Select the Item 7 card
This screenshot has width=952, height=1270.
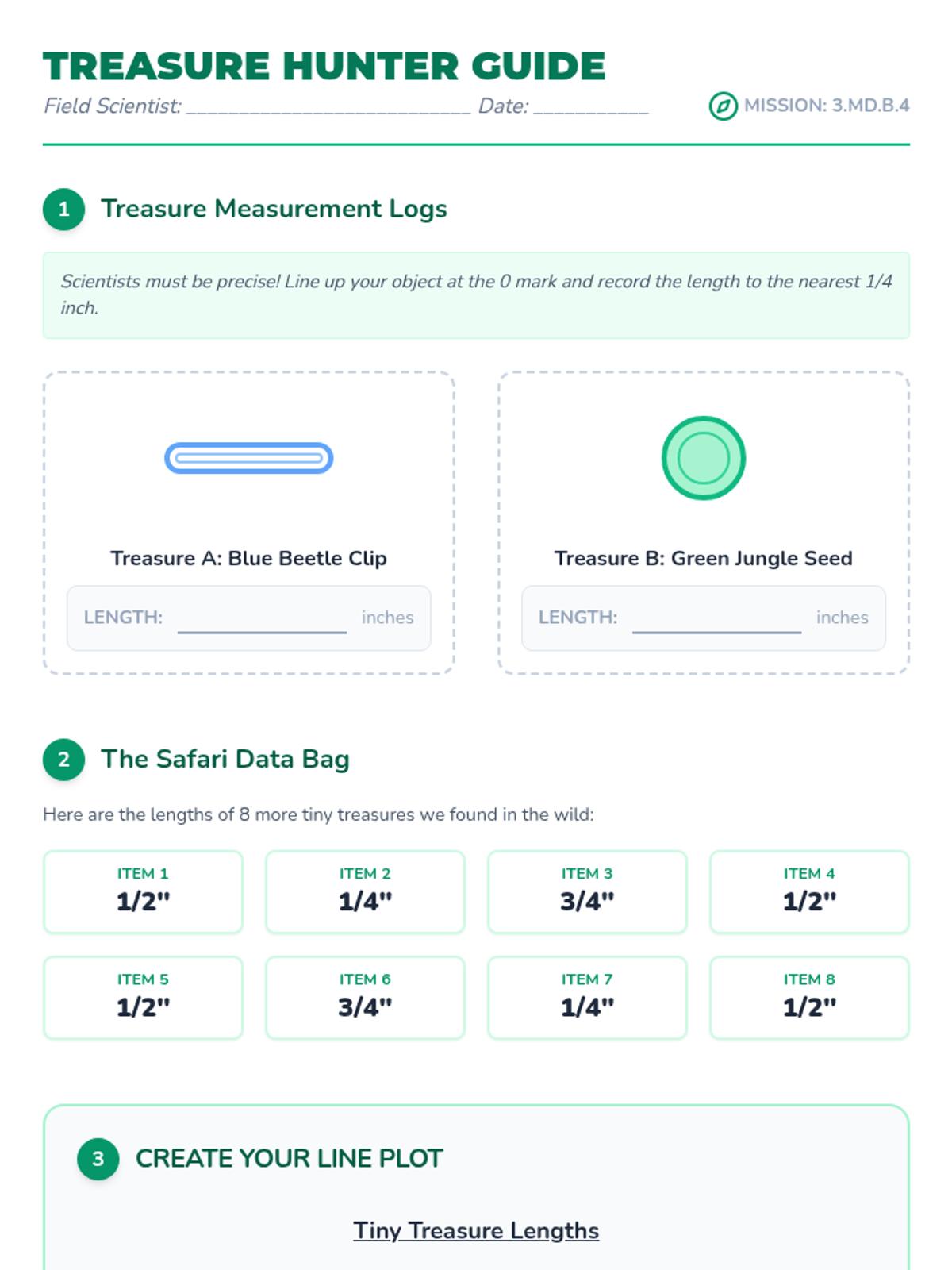click(587, 998)
